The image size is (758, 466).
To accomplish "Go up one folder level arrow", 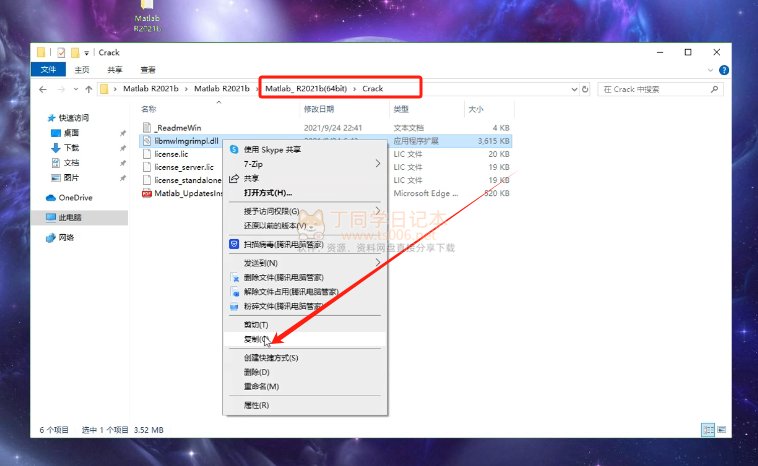I will coord(88,89).
